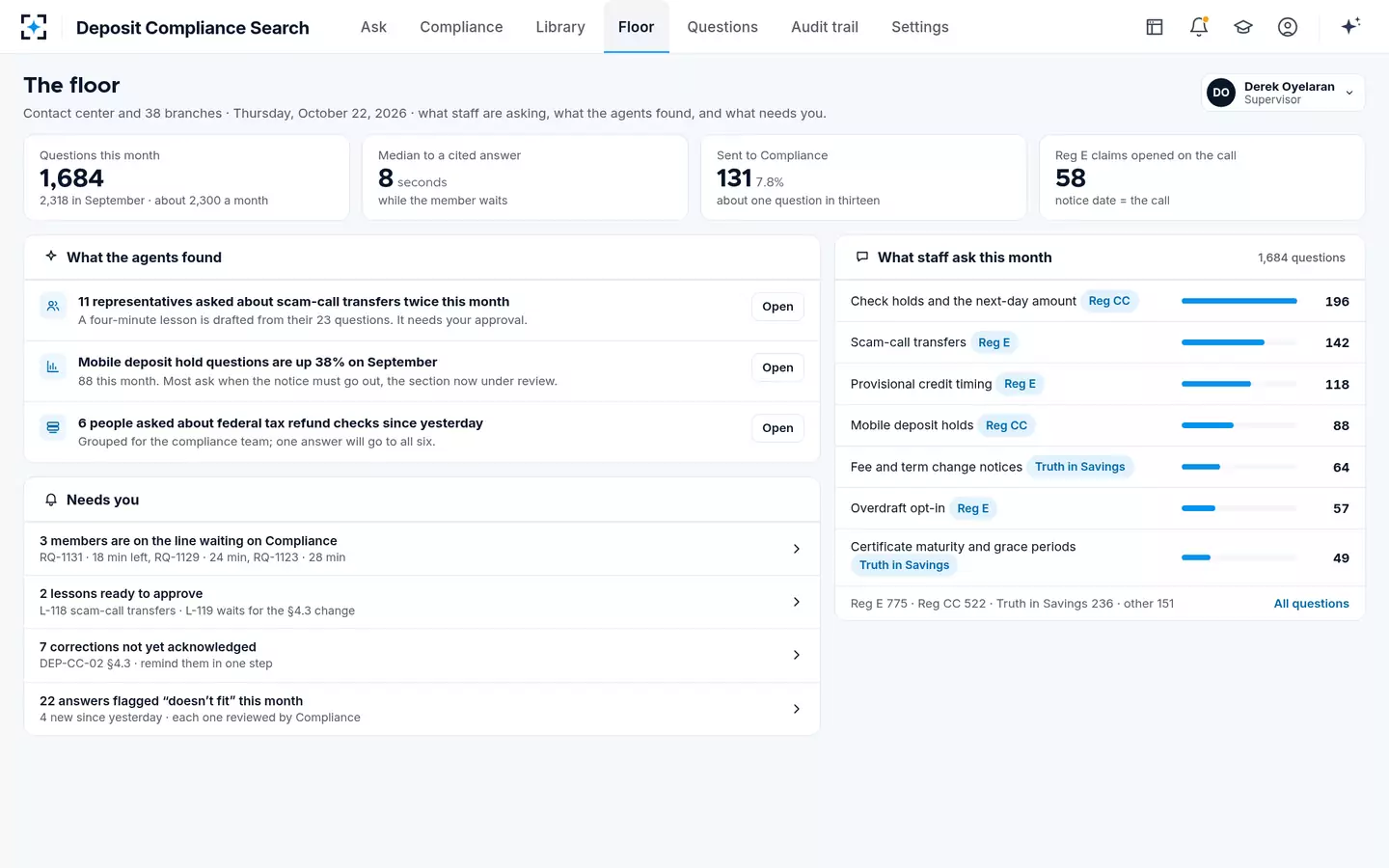Click the Reg E tag on Provisional credit timing

click(1020, 384)
